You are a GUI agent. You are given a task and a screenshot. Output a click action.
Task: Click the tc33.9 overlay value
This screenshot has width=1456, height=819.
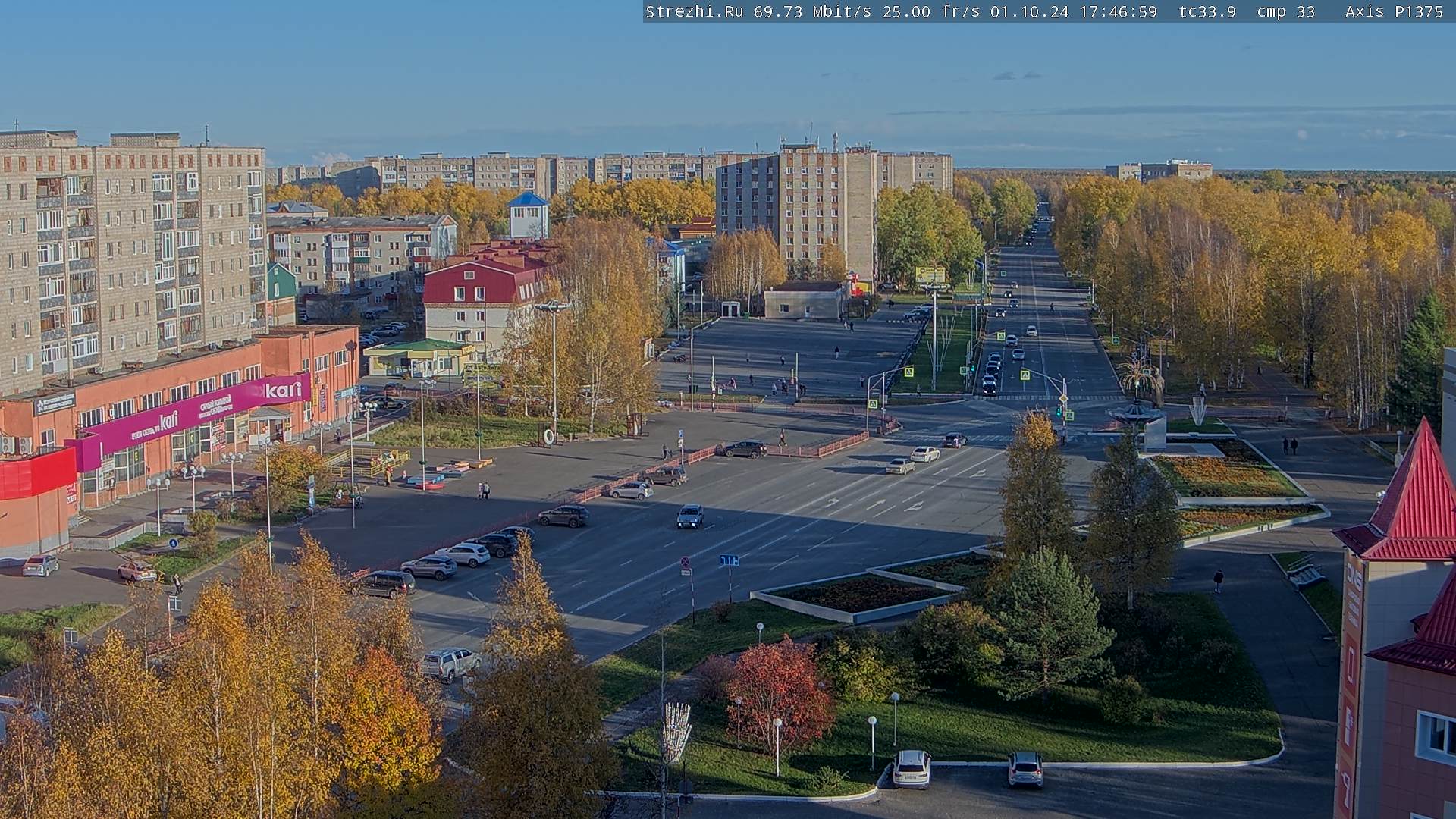pos(1207,11)
